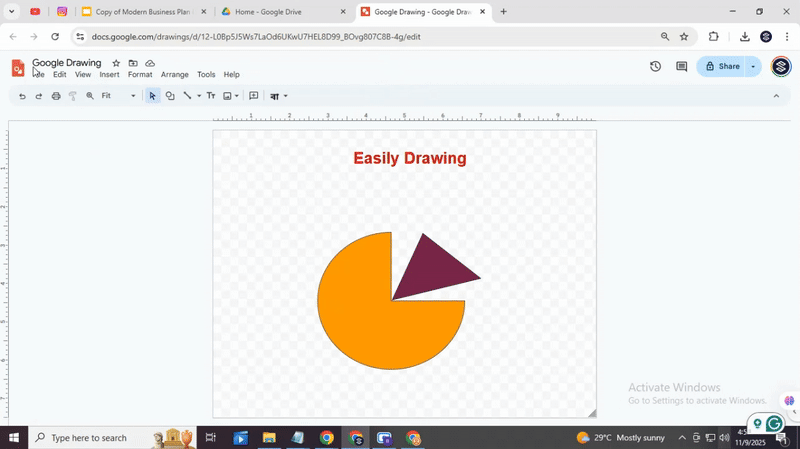
Task: Click the Redo icon in toolbar
Action: [39, 96]
